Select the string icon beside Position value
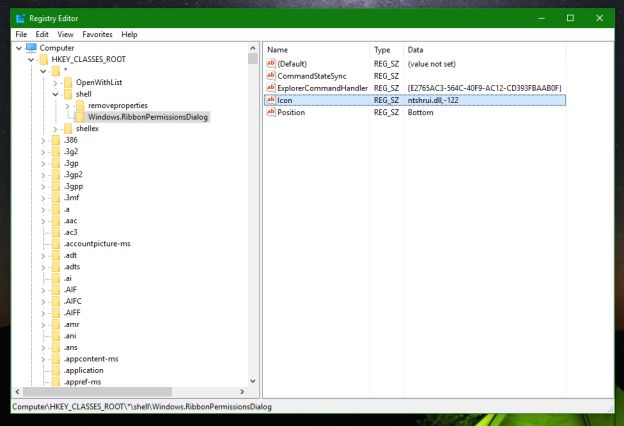This screenshot has width=624, height=426. [x=270, y=112]
